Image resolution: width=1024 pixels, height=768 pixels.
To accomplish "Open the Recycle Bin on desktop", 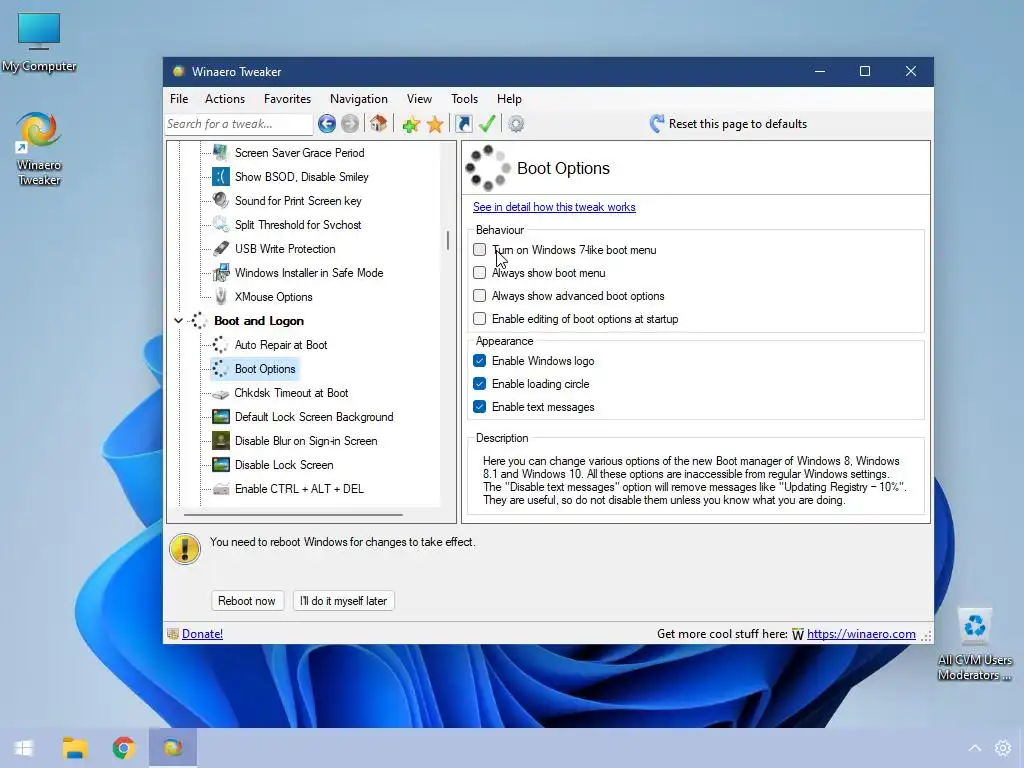I will pyautogui.click(x=974, y=645).
